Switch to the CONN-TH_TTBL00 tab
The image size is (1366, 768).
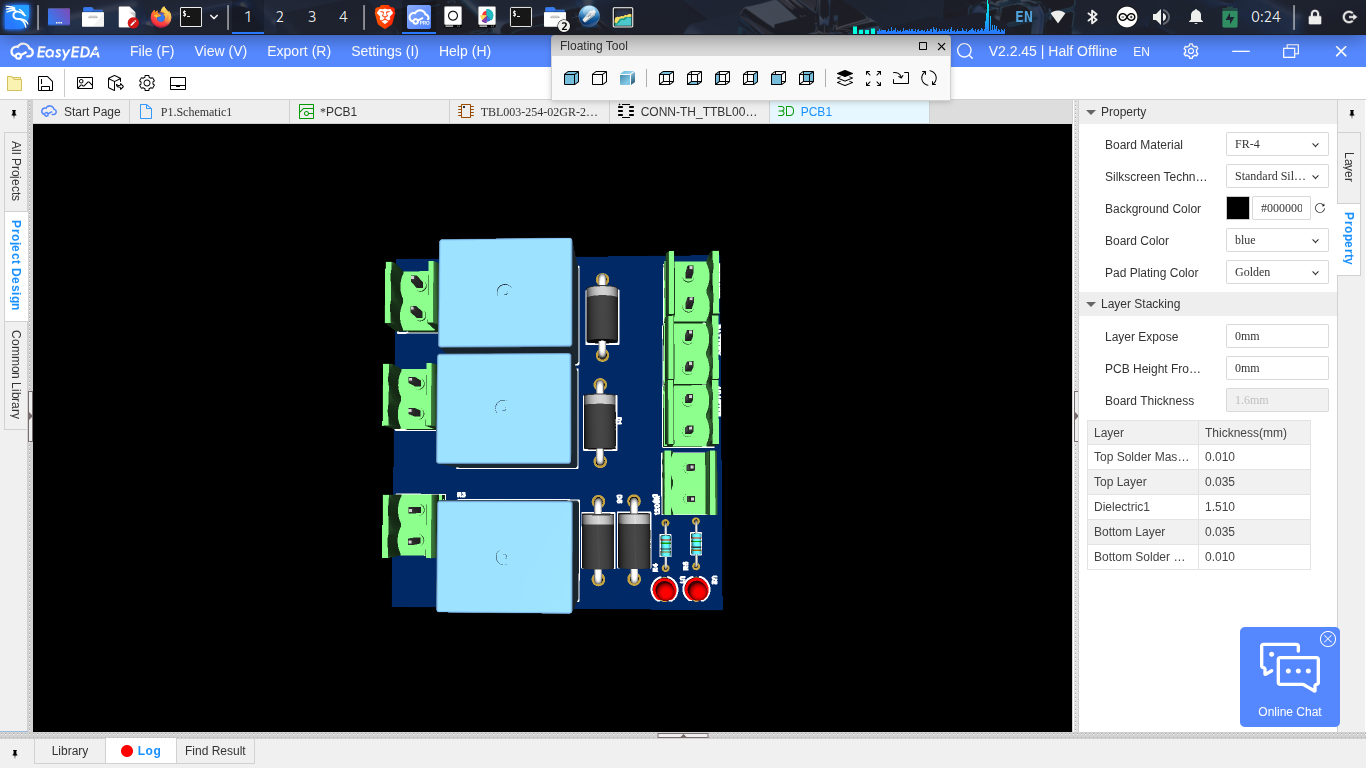point(690,112)
